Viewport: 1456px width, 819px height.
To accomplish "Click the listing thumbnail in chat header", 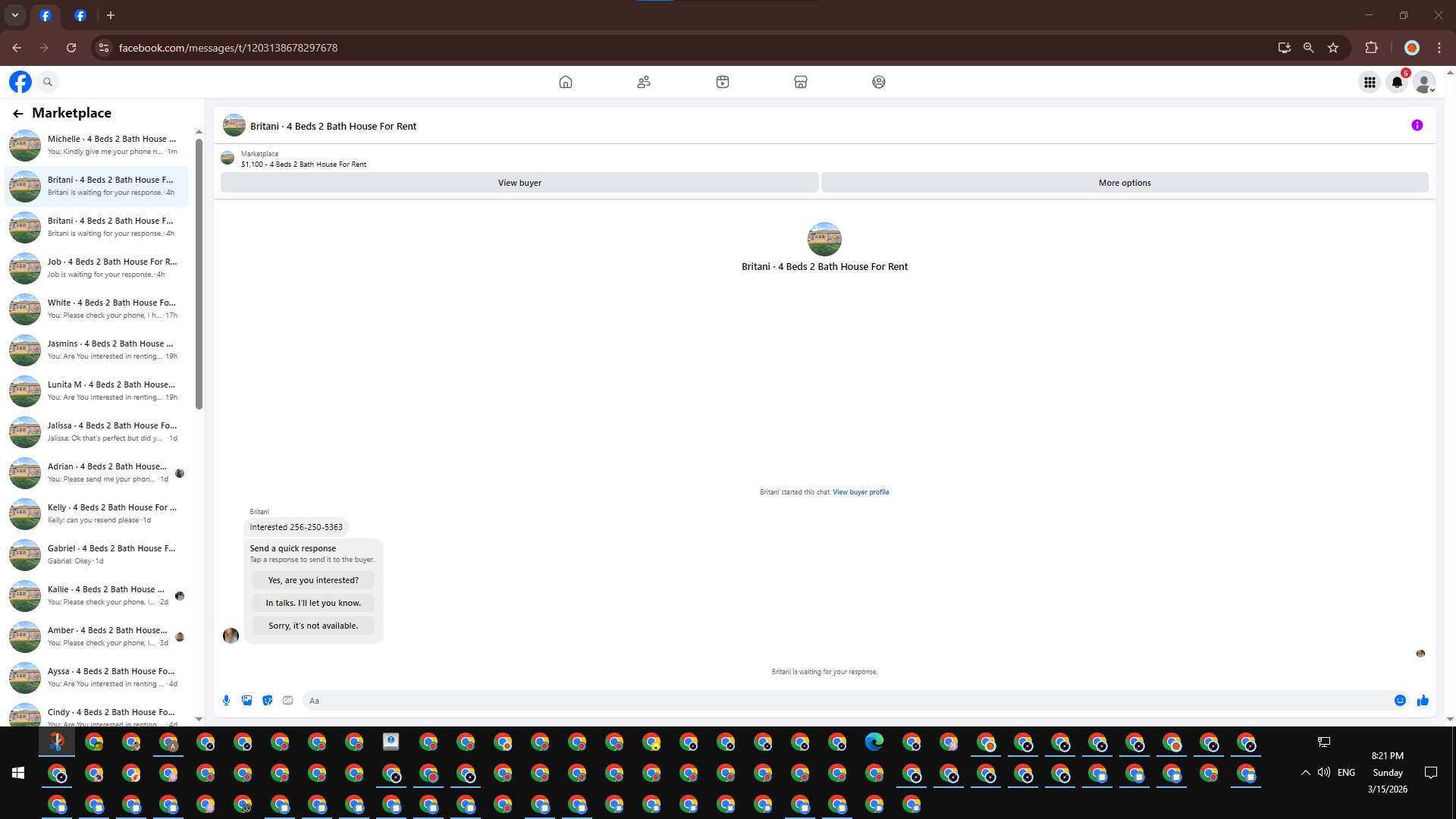I will pos(234,126).
